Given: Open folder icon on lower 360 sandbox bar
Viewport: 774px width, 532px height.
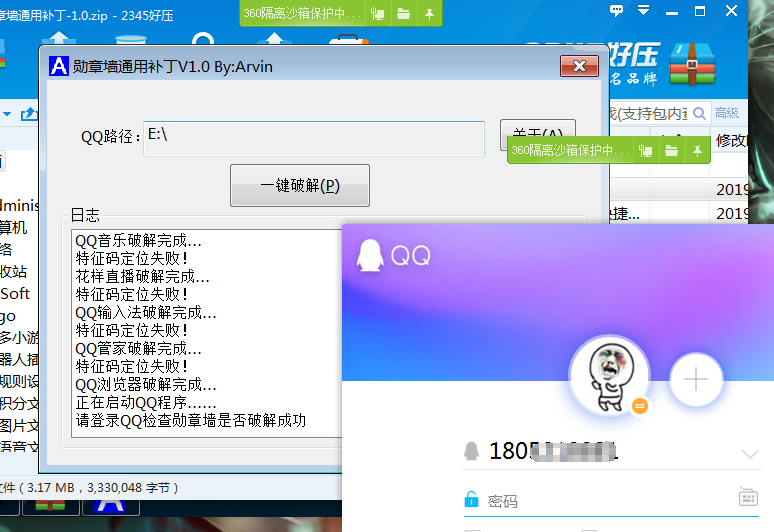Looking at the screenshot, I should tap(671, 151).
